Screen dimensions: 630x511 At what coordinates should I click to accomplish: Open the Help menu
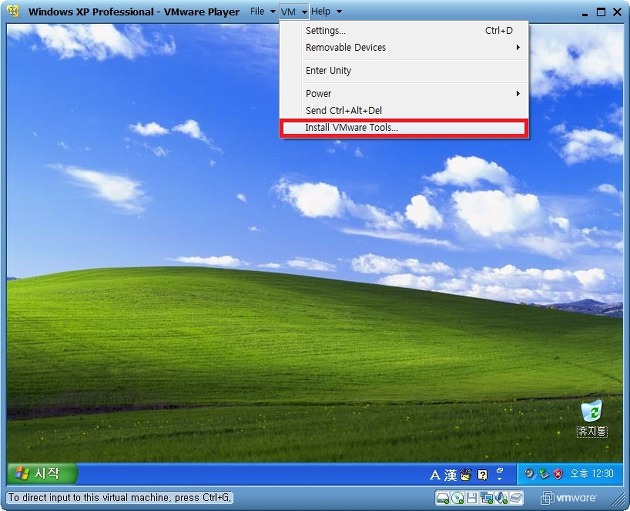coord(321,11)
